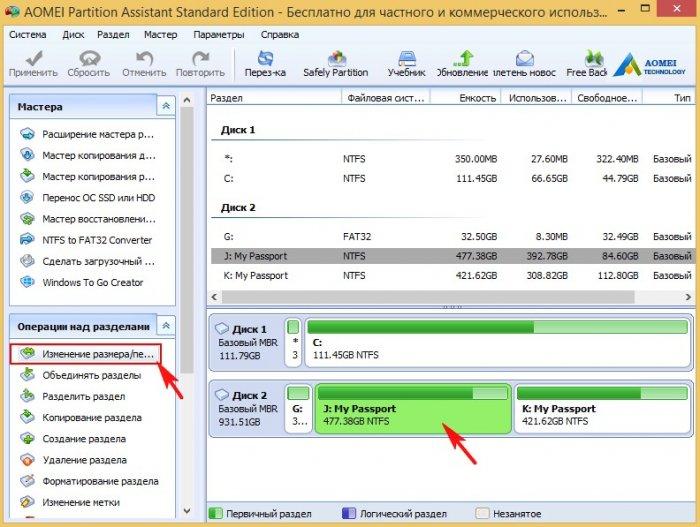Click the left panel scroll down arrow

tap(187, 510)
